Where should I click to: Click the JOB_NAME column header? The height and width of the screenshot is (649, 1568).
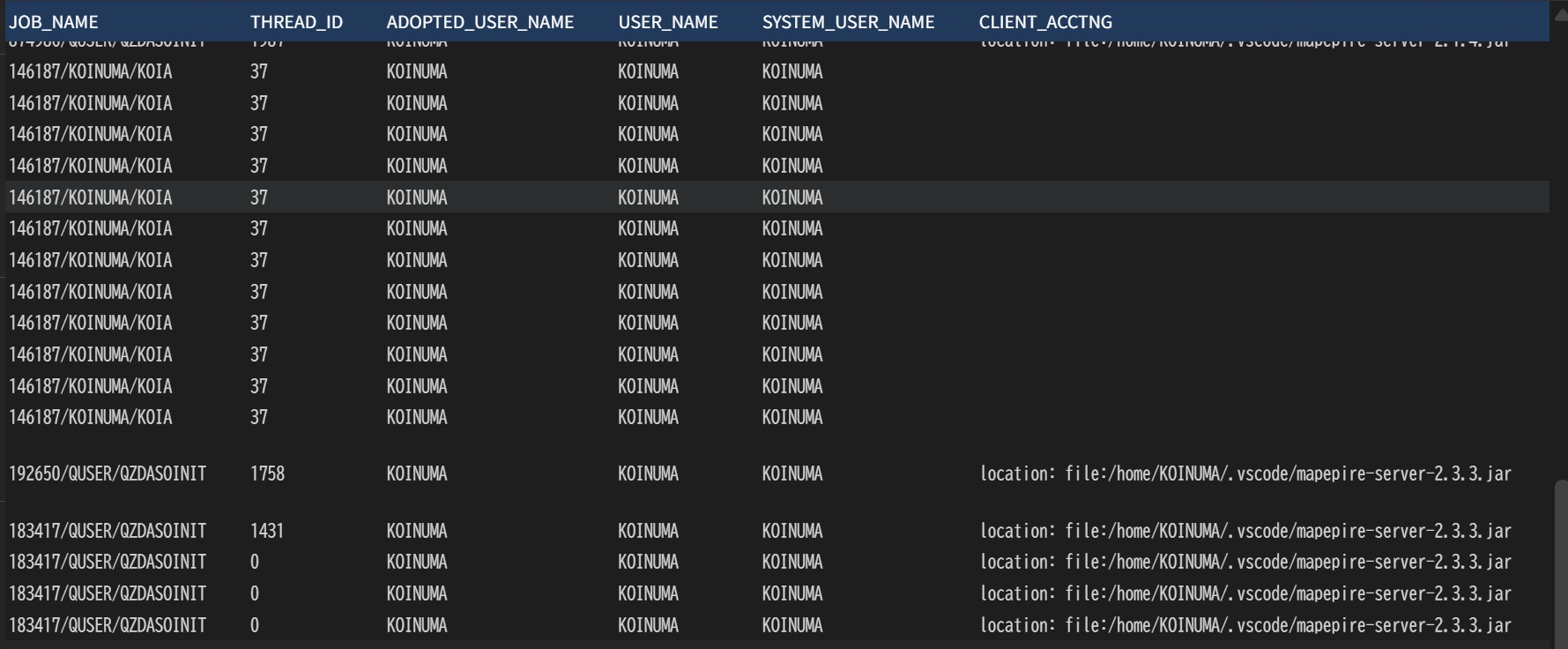coord(54,22)
